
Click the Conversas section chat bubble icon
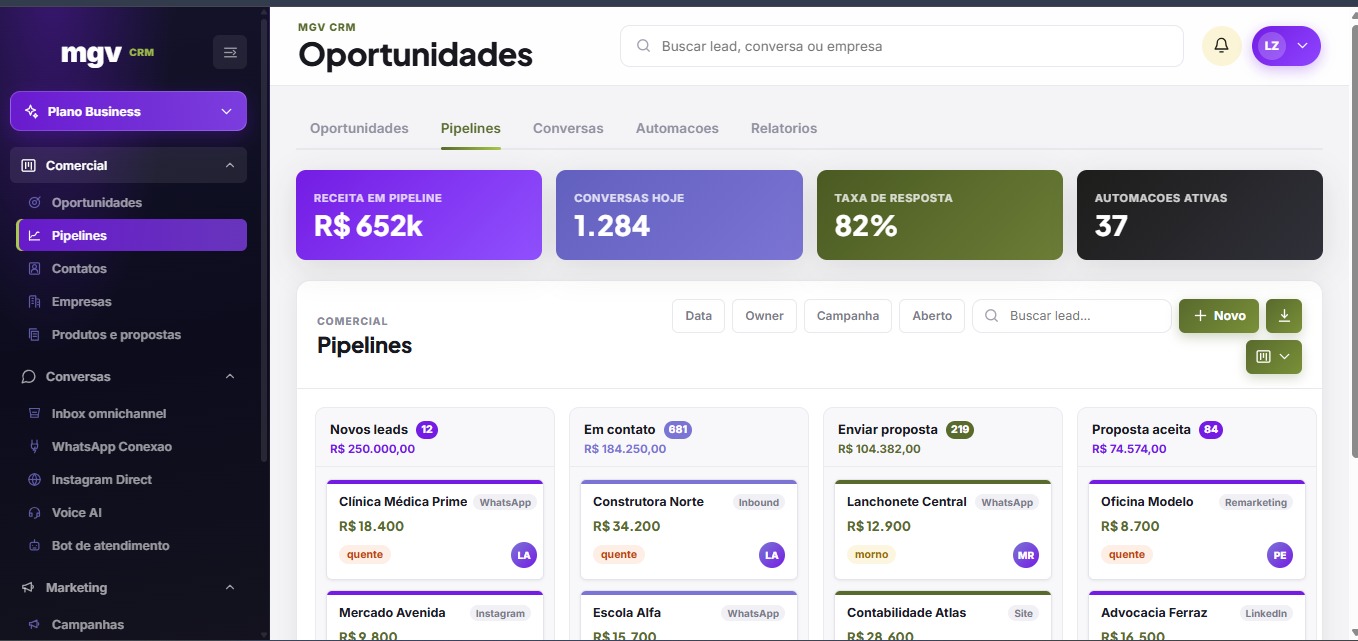pyautogui.click(x=28, y=376)
